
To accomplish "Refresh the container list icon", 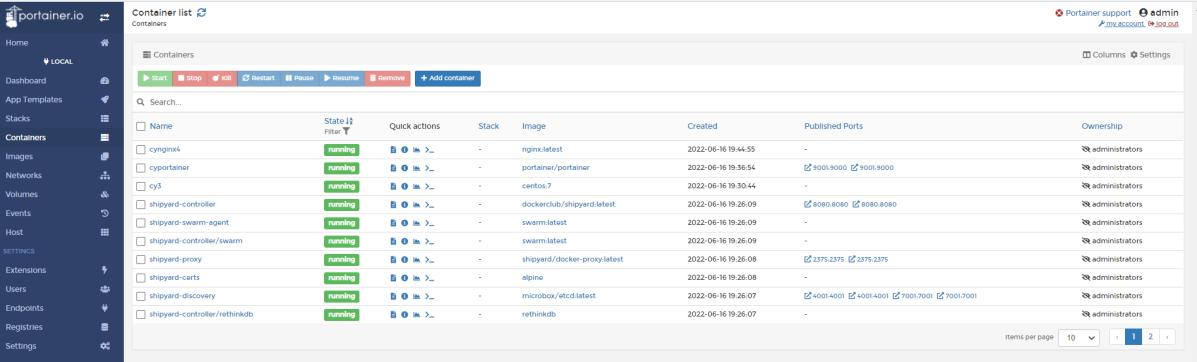I will coord(202,12).
